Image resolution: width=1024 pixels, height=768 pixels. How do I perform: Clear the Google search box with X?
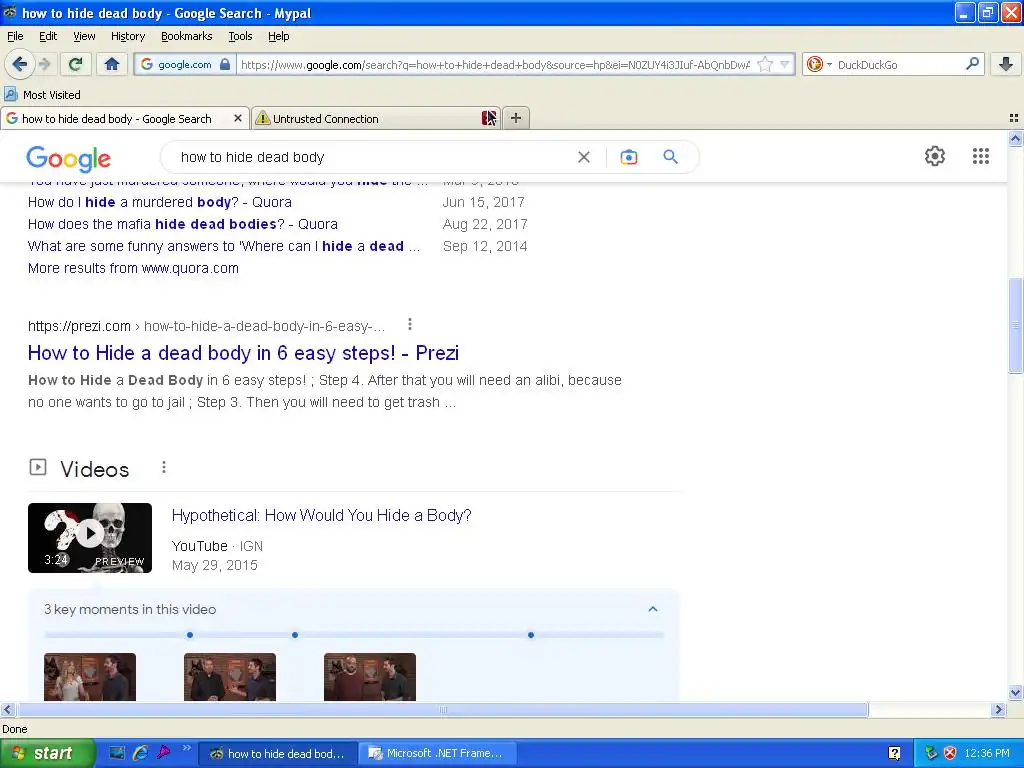(584, 157)
